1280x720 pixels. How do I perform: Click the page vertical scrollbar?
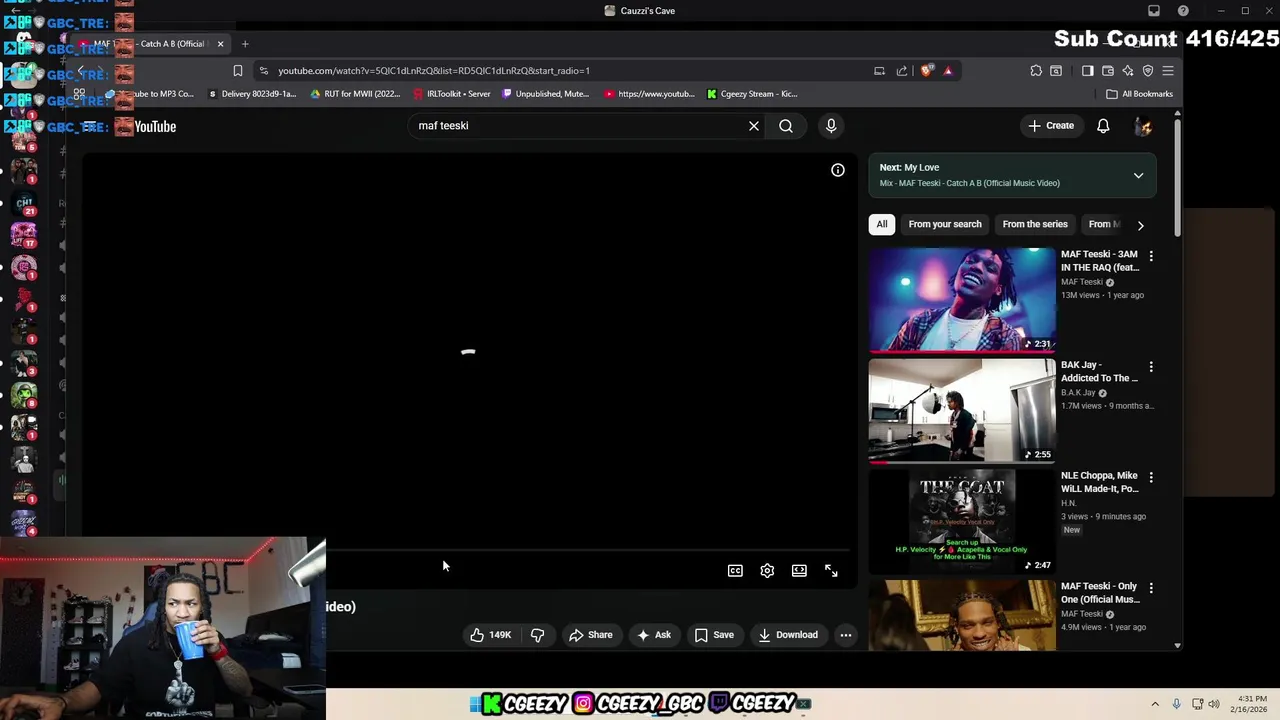tap(1177, 180)
